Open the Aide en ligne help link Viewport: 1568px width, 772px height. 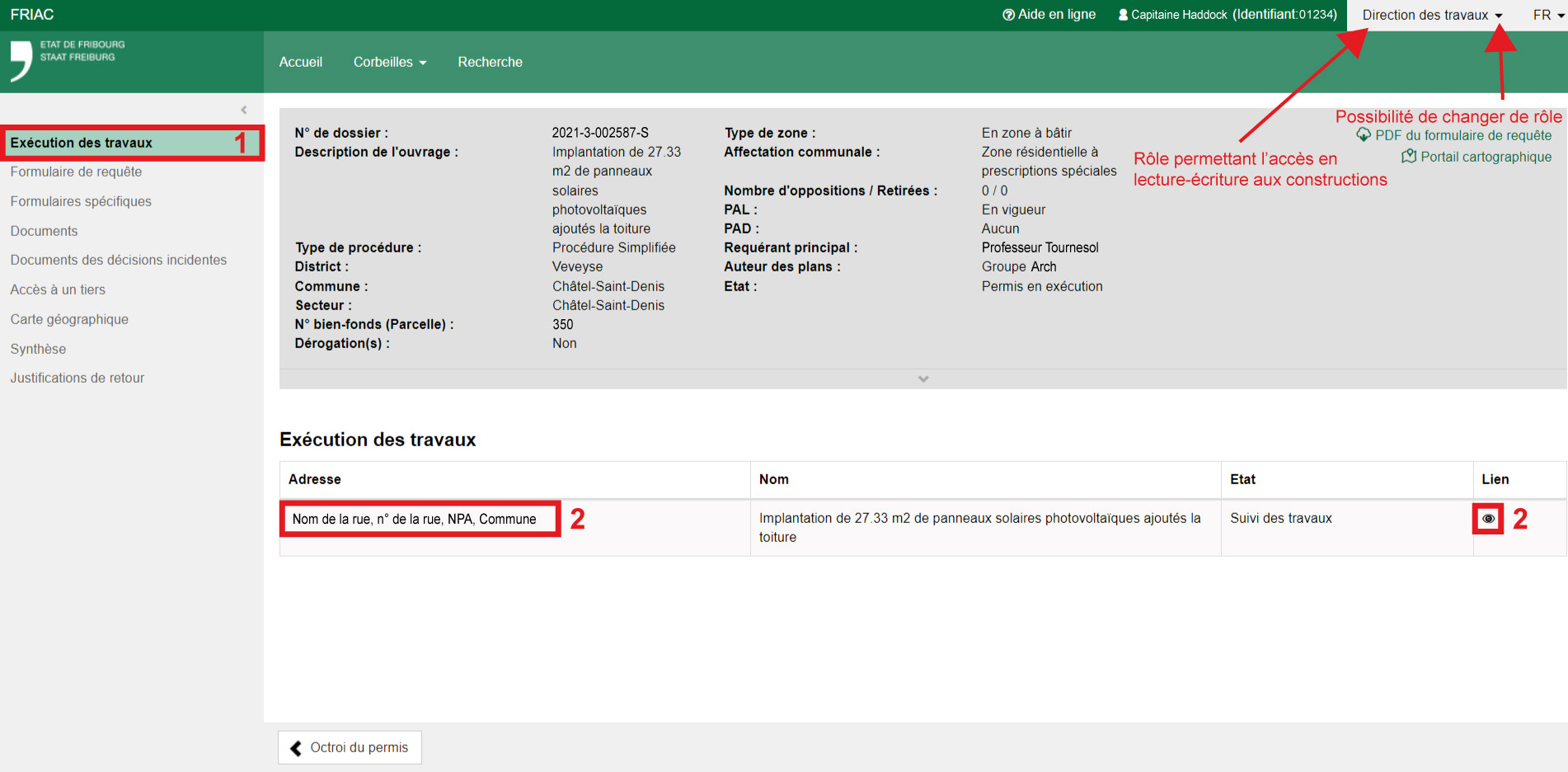(1049, 15)
